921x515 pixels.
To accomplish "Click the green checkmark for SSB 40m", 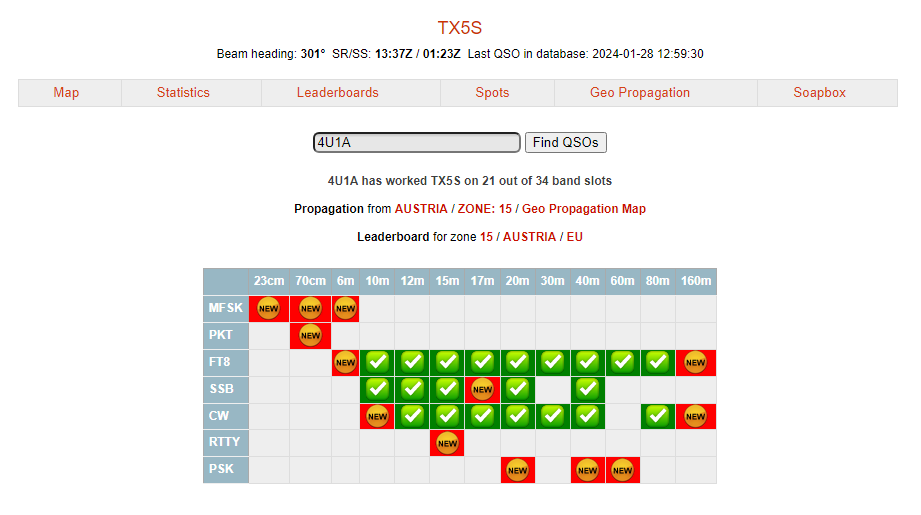I will click(x=587, y=389).
